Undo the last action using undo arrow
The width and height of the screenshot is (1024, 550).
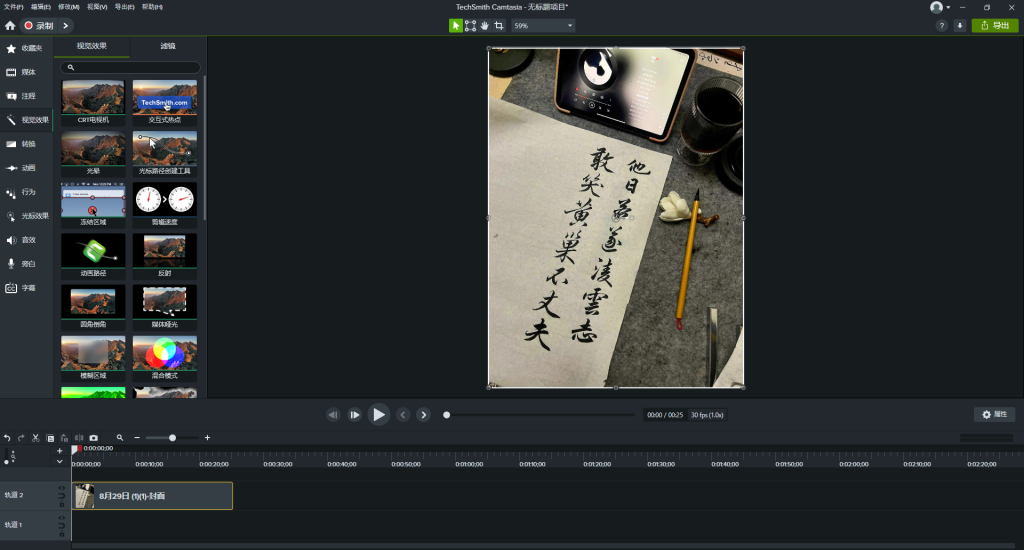7,438
